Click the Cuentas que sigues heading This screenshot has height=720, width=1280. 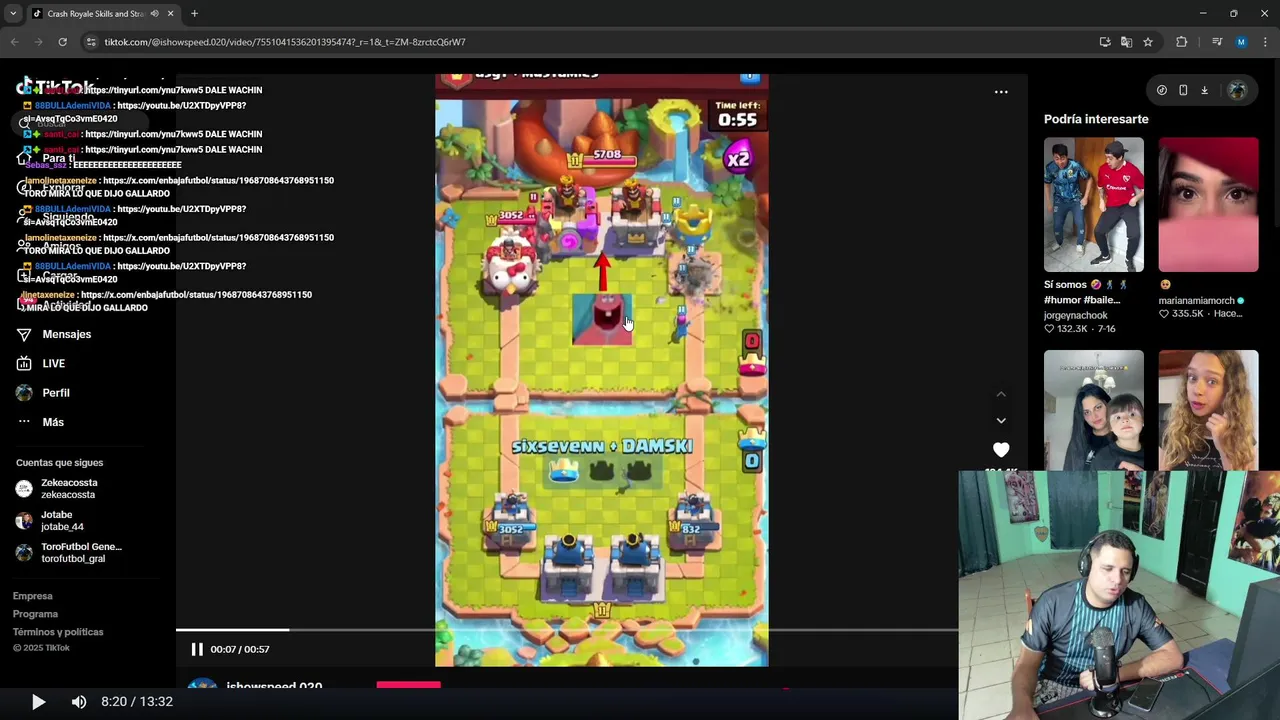tap(59, 463)
